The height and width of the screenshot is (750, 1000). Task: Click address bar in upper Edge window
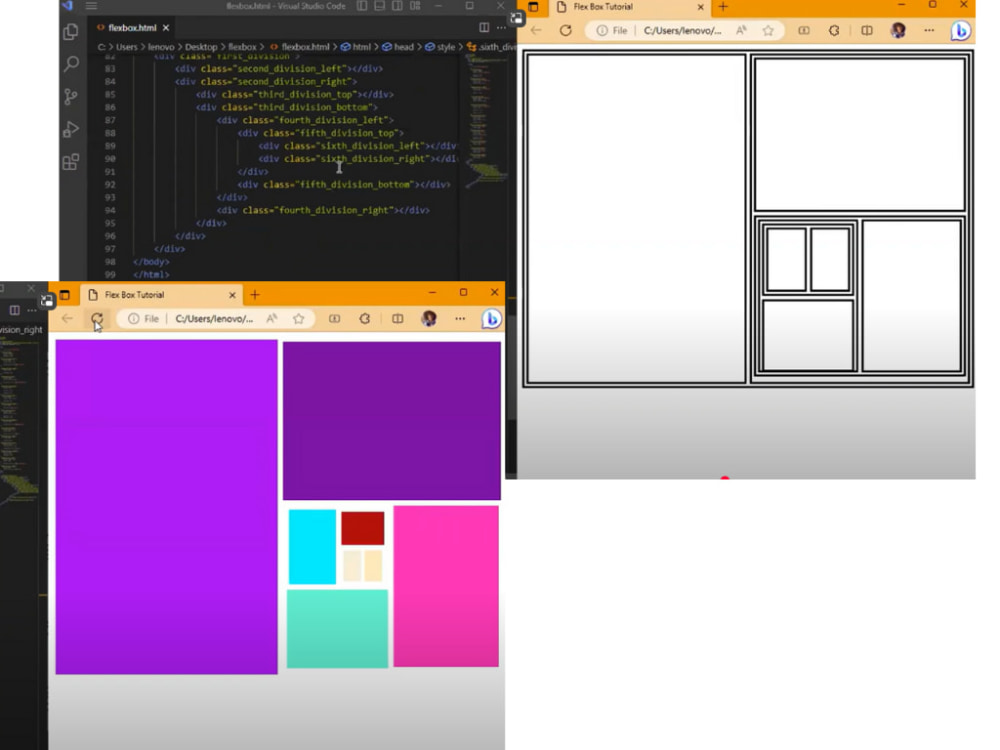pos(683,30)
